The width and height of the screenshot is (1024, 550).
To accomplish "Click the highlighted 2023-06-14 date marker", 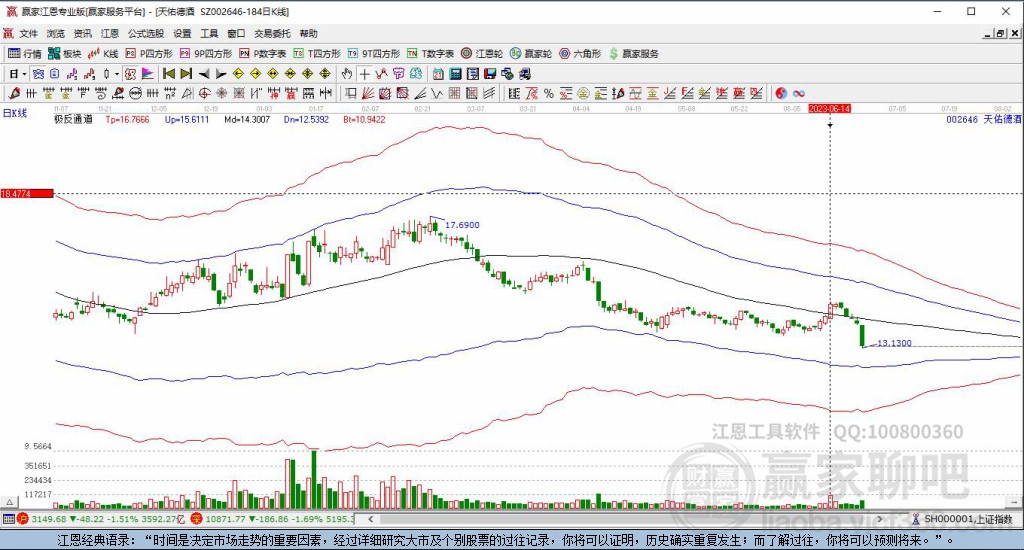I will pos(829,108).
